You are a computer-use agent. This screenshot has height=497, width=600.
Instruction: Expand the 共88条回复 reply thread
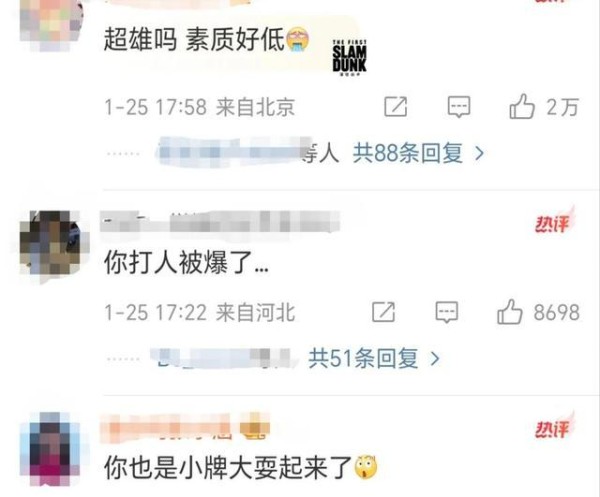[408, 153]
